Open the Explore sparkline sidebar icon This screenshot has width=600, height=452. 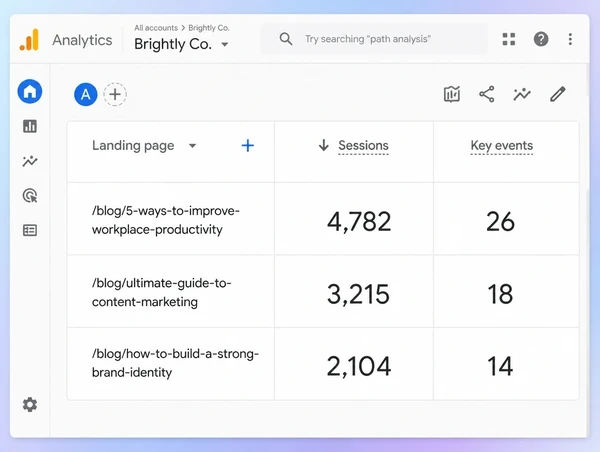30,161
